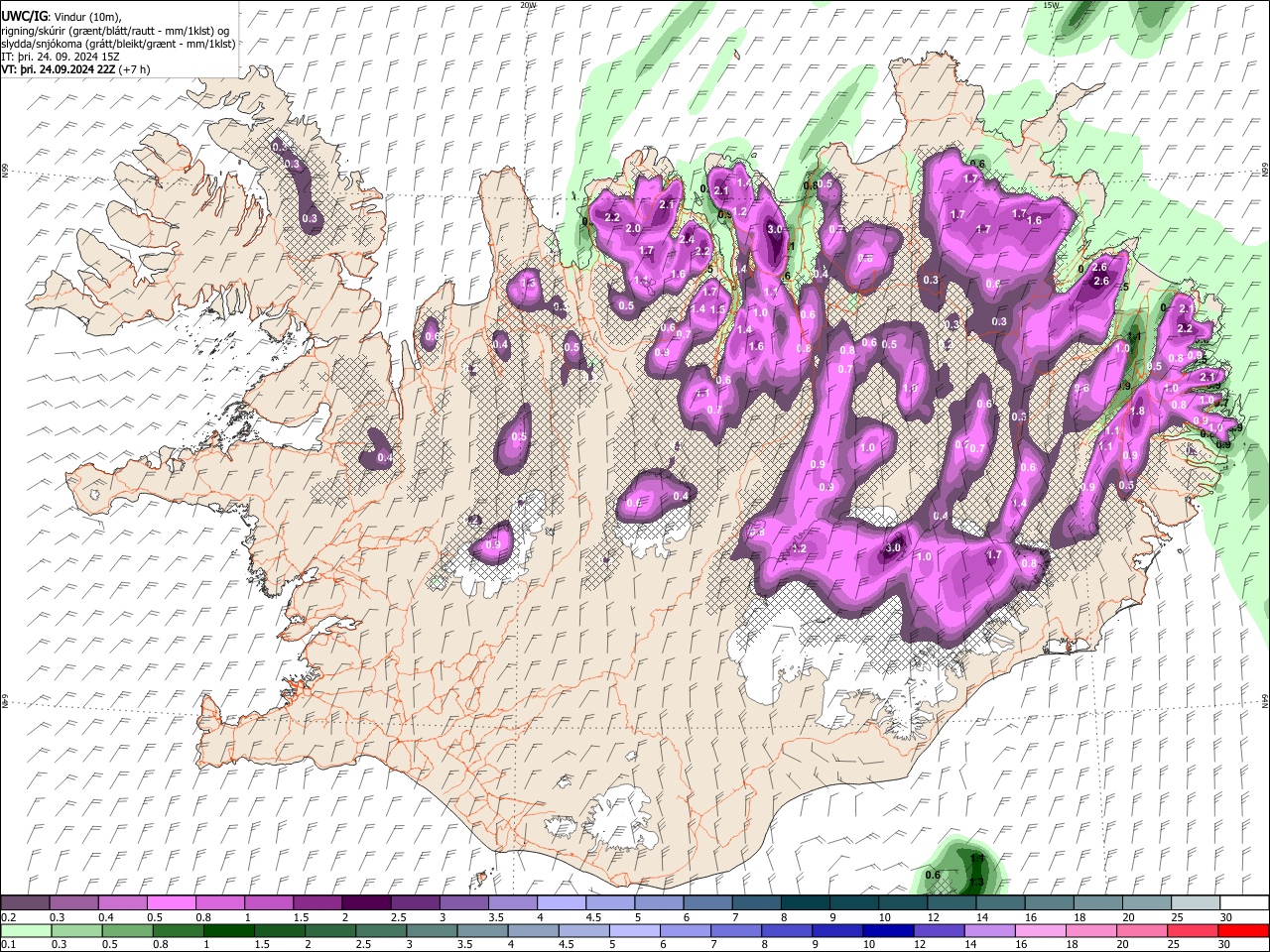Image resolution: width=1270 pixels, height=952 pixels.
Task: Click the '25' label in lower legend row
Action: tap(1175, 945)
